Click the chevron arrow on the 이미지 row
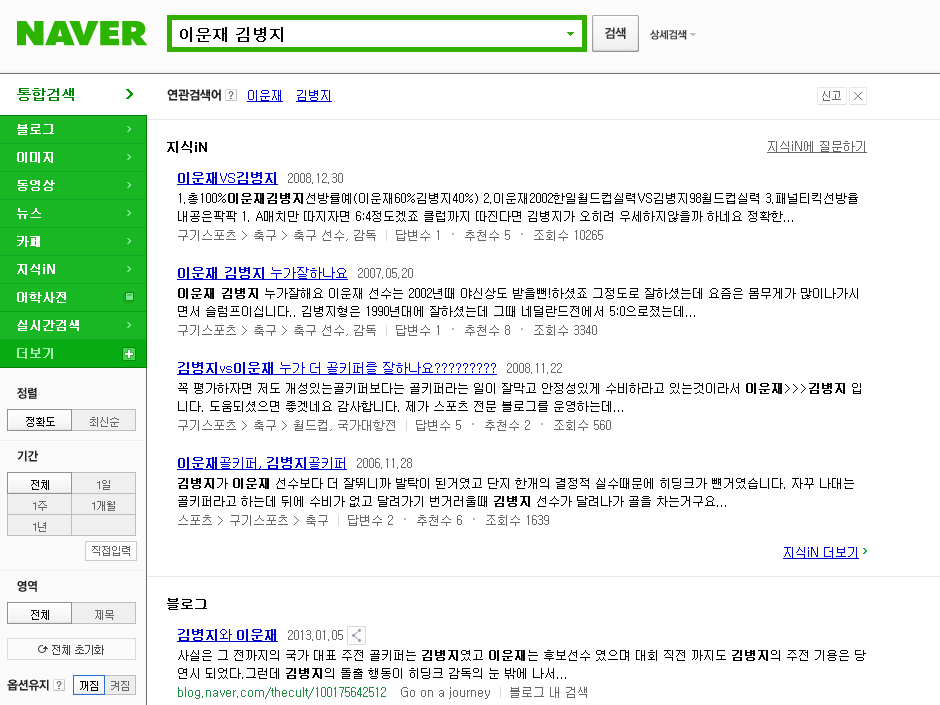 129,157
